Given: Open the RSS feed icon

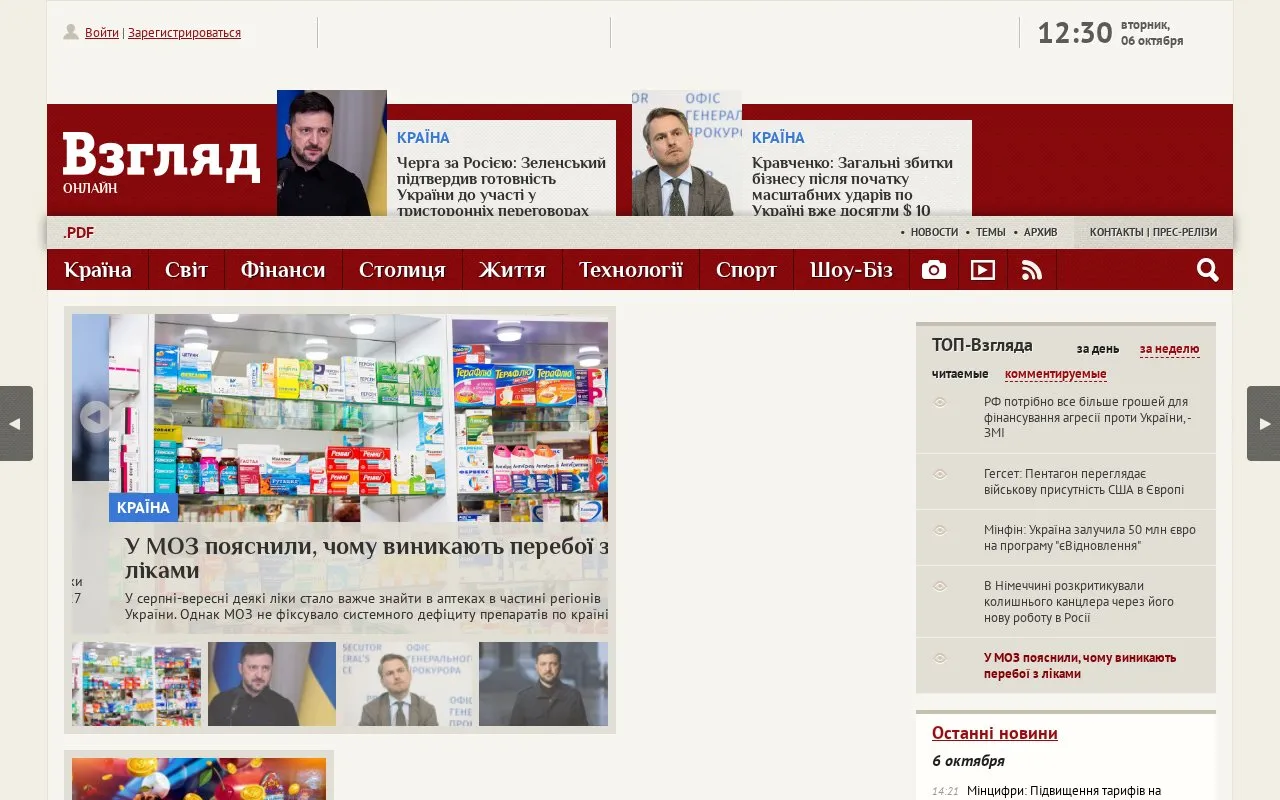Looking at the screenshot, I should tap(1032, 270).
